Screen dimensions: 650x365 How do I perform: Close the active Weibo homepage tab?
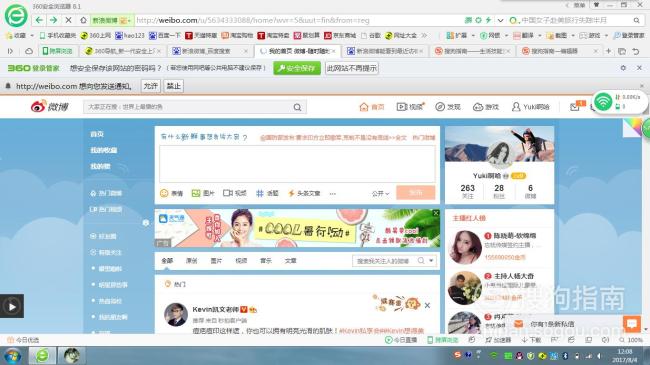point(333,51)
